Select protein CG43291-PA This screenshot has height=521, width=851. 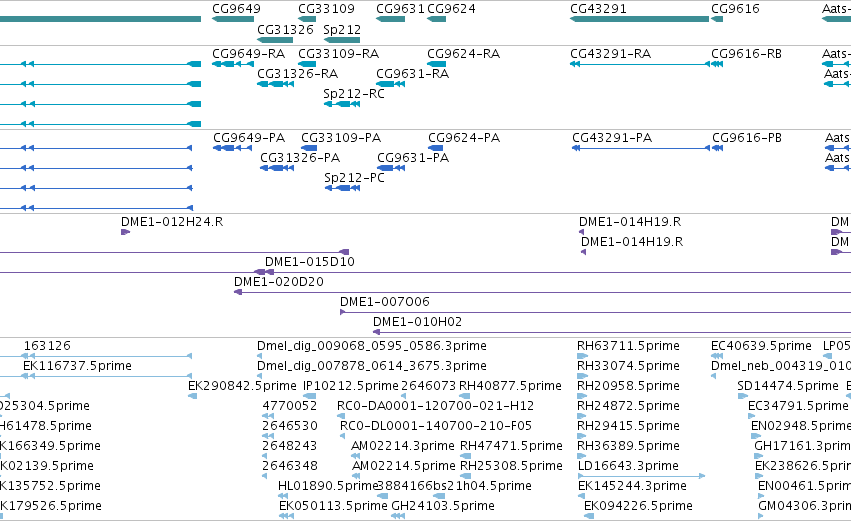pyautogui.click(x=612, y=138)
